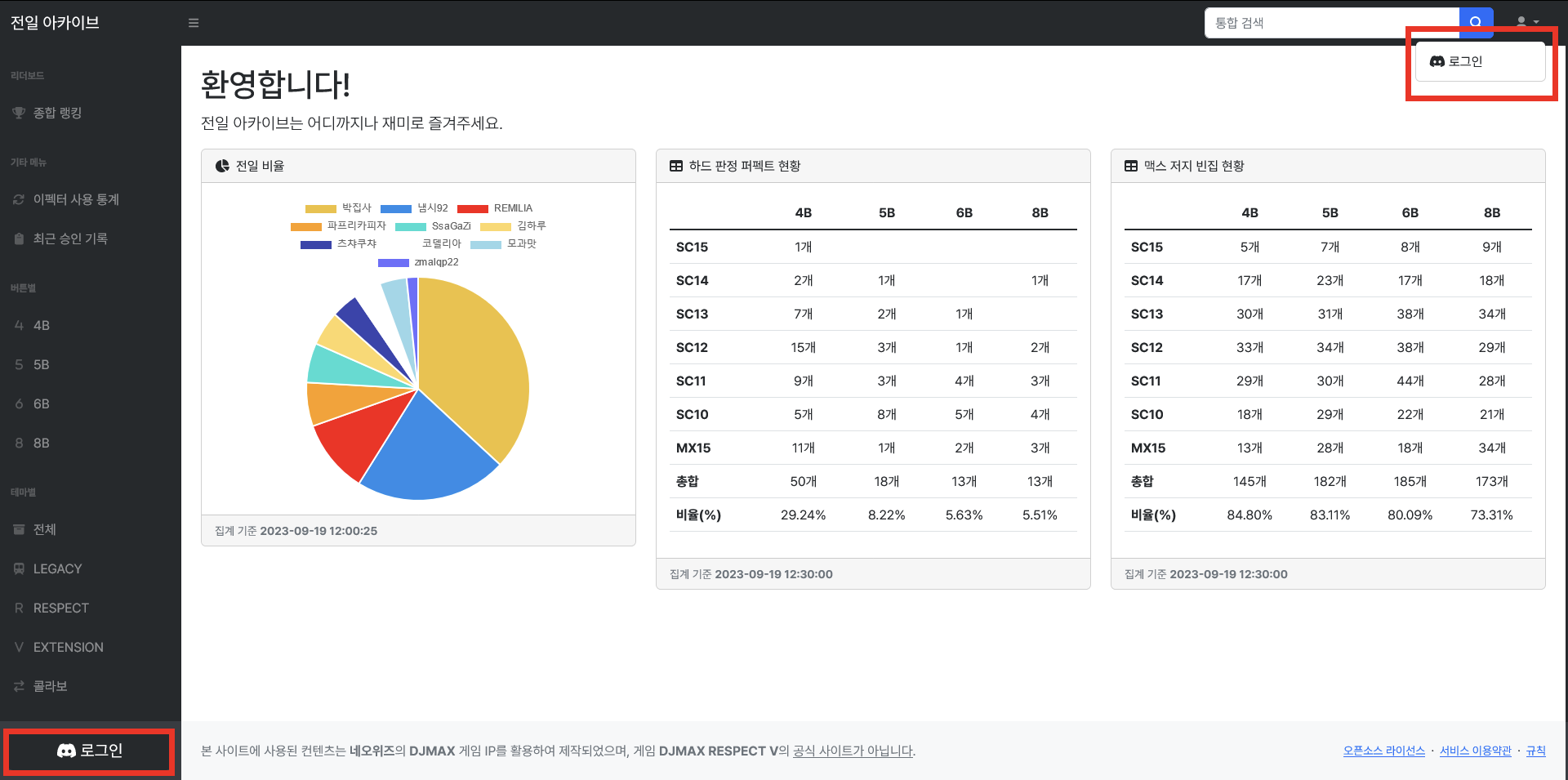Open the 콜라보 theme
The image size is (1568, 780).
coord(50,686)
